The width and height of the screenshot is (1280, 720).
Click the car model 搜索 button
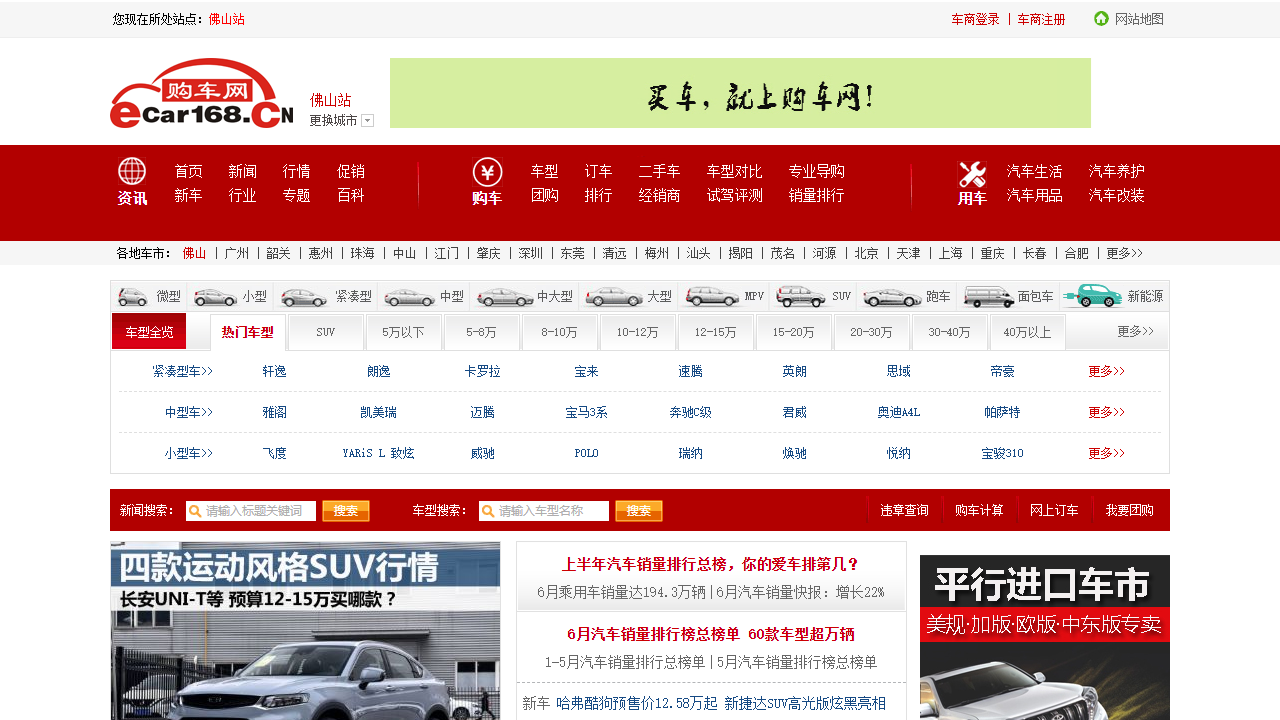coord(639,511)
